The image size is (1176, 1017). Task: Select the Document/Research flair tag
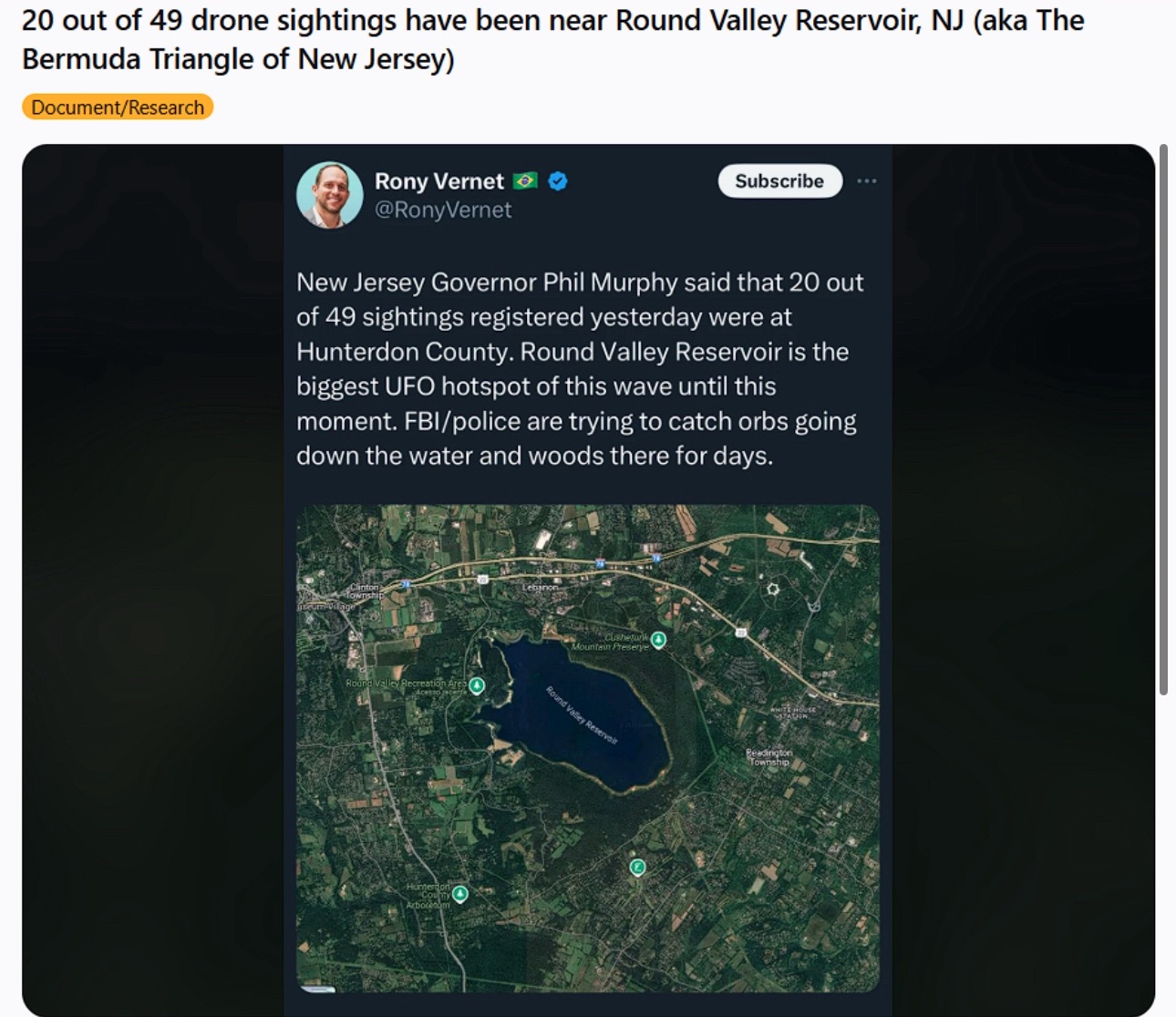pyautogui.click(x=118, y=108)
